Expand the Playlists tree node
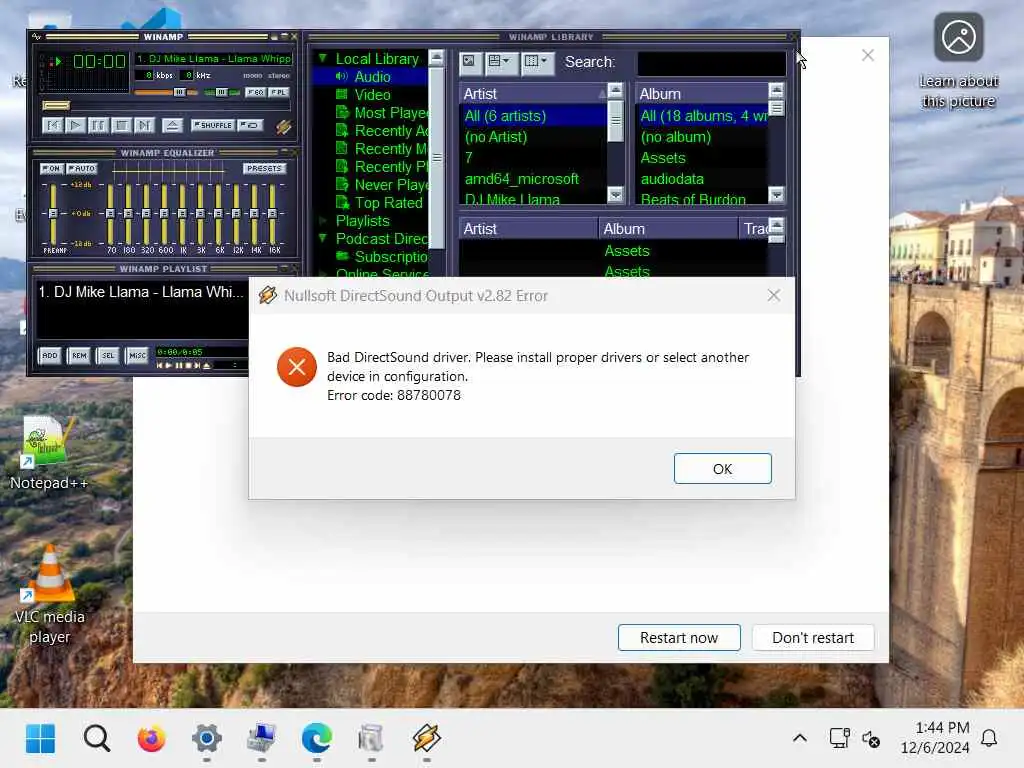The image size is (1024, 768). click(x=322, y=221)
